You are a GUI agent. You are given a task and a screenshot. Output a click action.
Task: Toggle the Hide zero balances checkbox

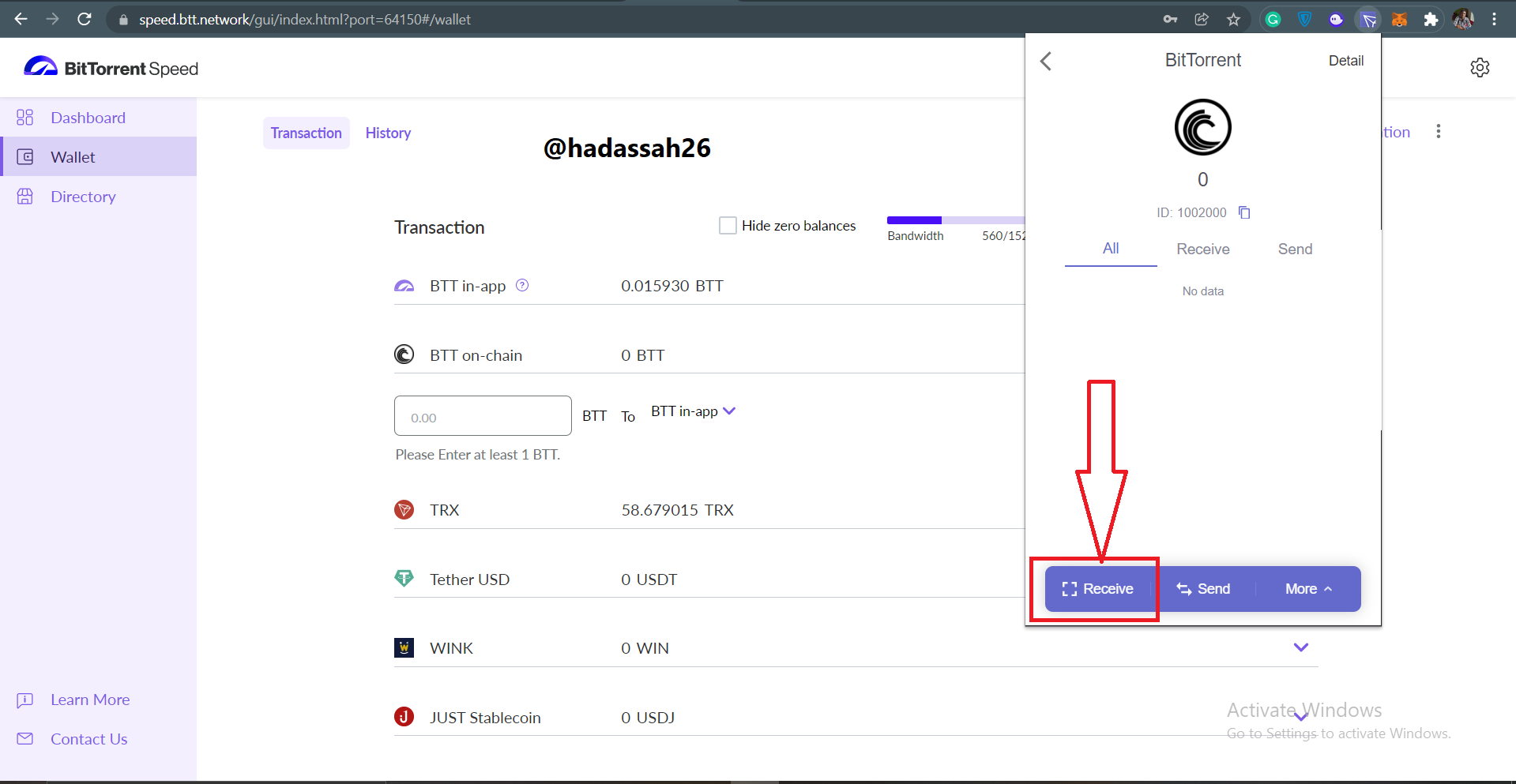728,225
